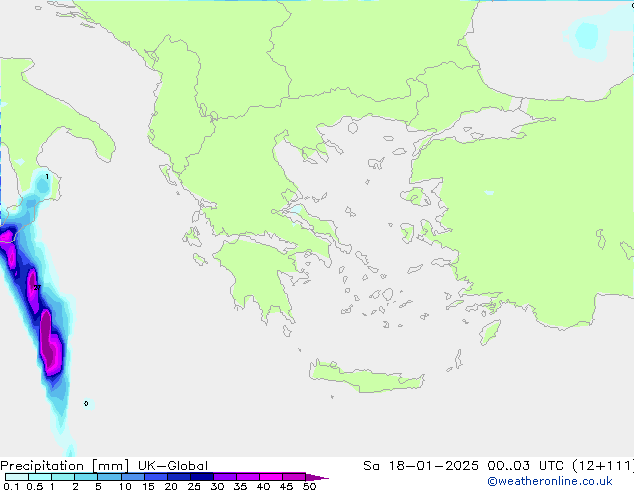The image size is (634, 490).
Task: Click the 'Precipitation [mm]' title text
Action: (x=64, y=466)
